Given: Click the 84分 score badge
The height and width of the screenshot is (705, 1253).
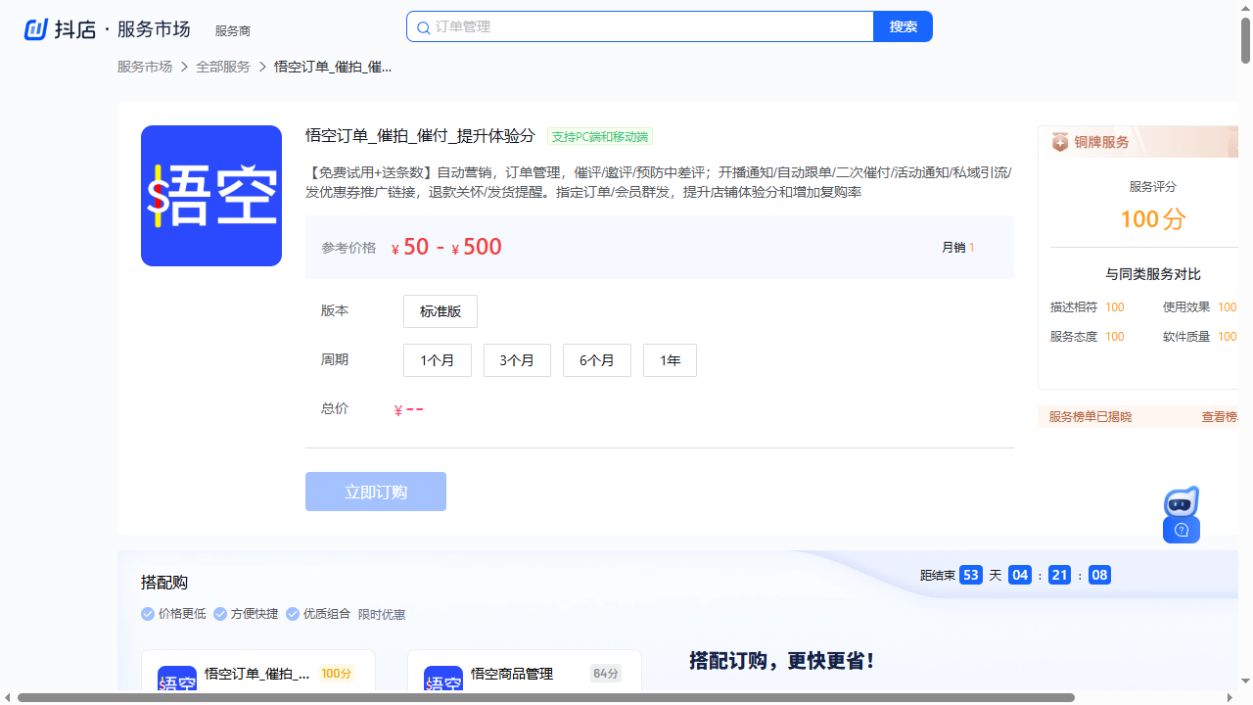Looking at the screenshot, I should pos(605,674).
